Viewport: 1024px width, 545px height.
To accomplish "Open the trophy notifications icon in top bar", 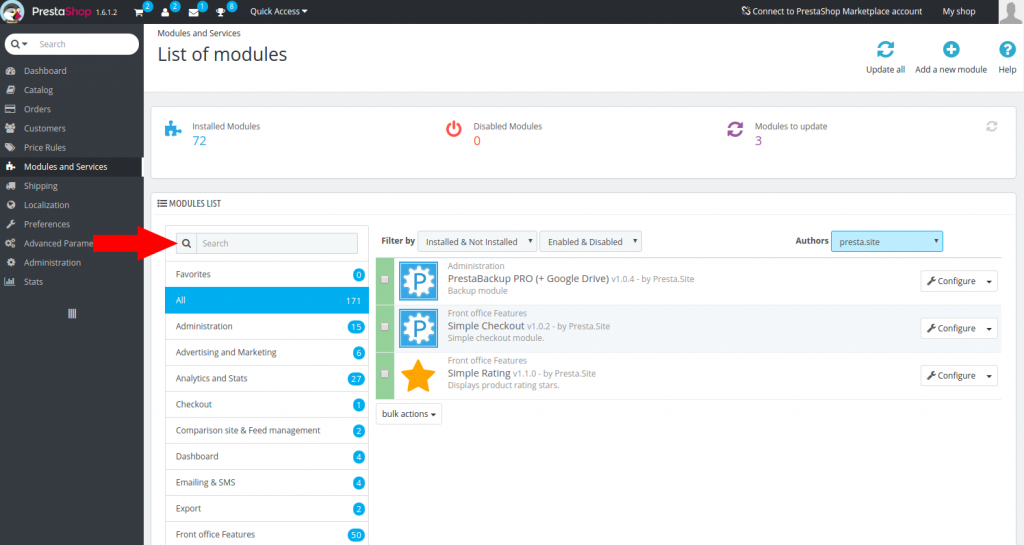I will click(221, 12).
